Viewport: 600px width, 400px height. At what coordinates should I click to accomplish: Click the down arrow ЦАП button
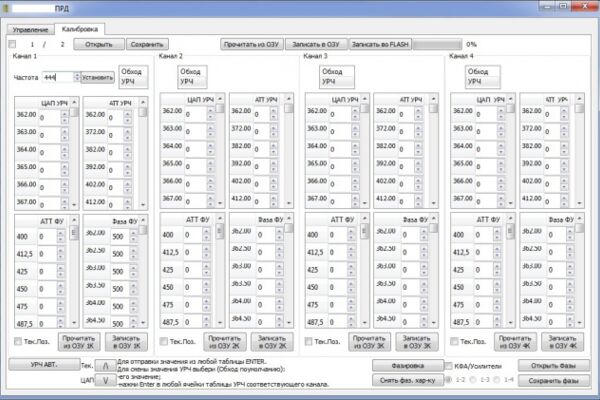(106, 380)
